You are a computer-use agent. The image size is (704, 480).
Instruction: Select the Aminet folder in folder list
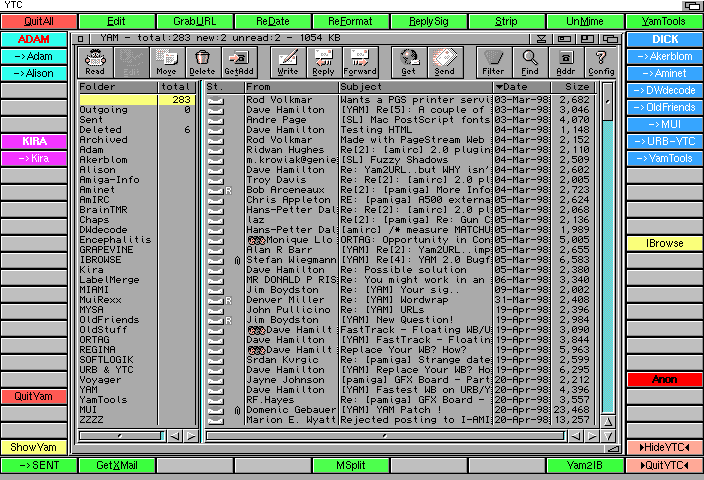point(97,189)
